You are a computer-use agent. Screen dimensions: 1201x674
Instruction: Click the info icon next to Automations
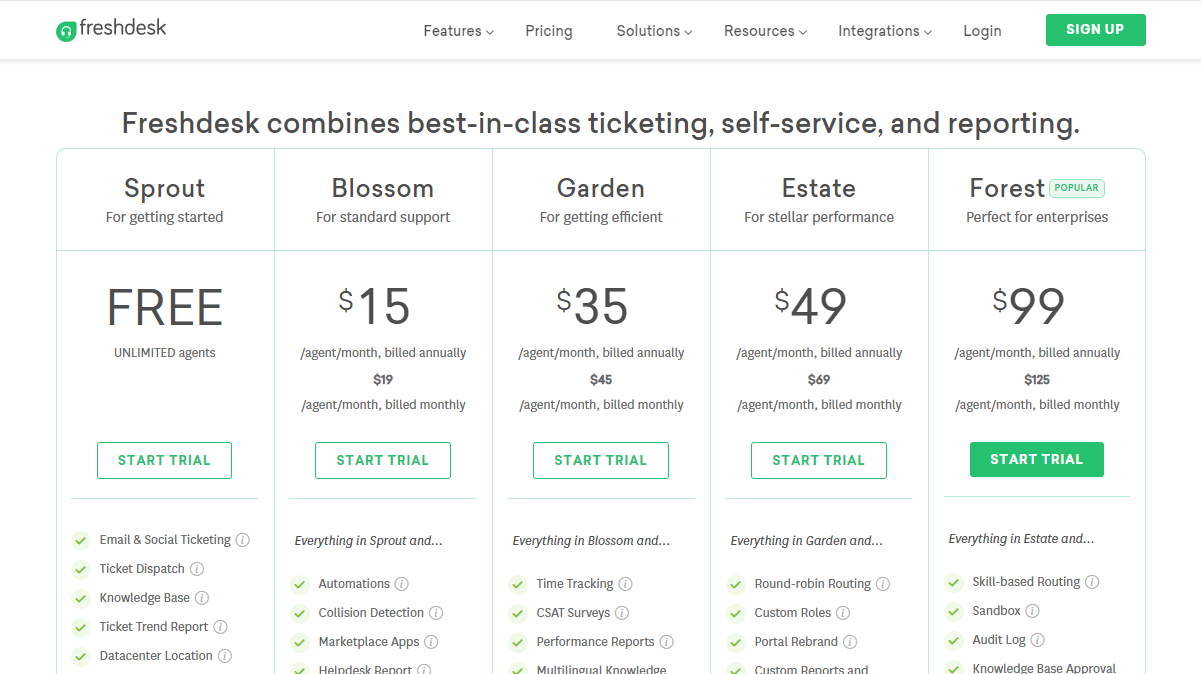pyautogui.click(x=404, y=583)
